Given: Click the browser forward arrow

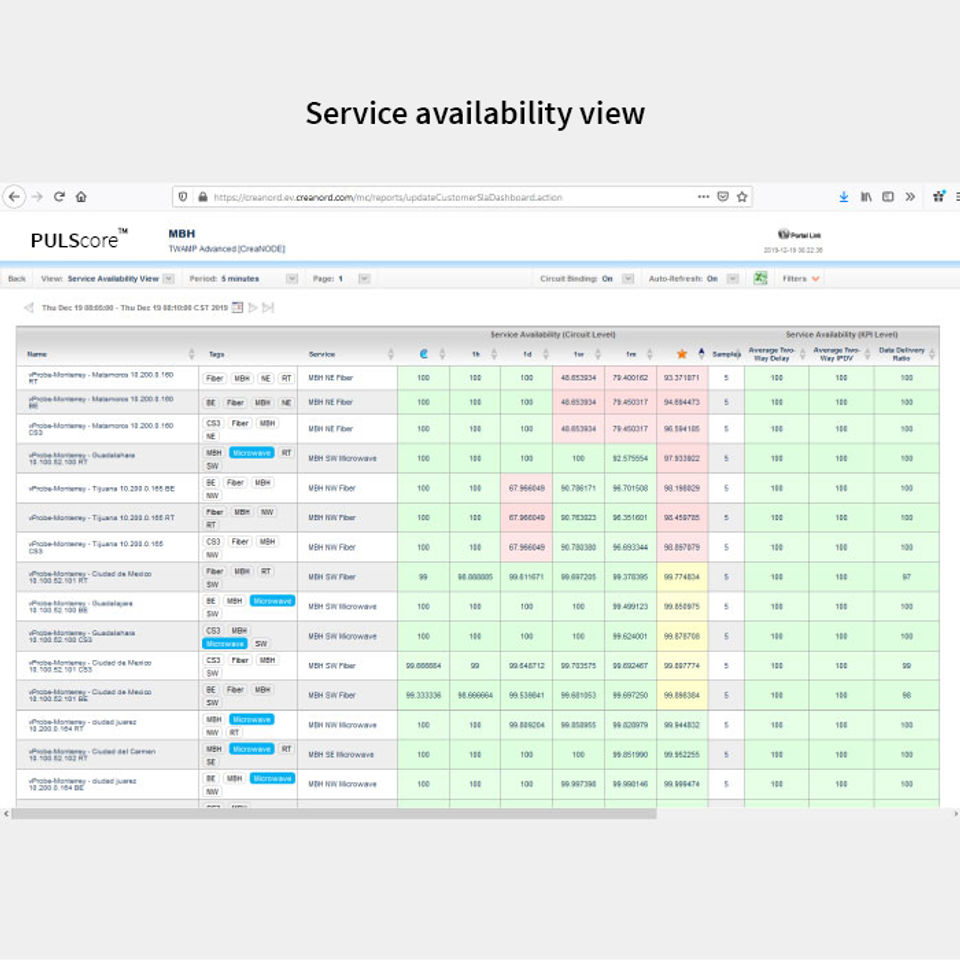Looking at the screenshot, I should click(x=37, y=197).
